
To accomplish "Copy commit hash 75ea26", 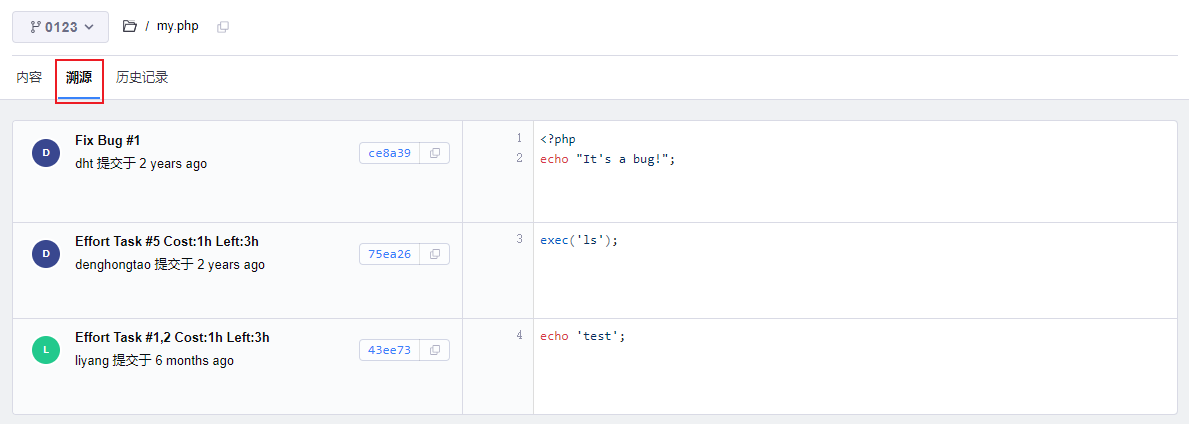I will pyautogui.click(x=435, y=254).
